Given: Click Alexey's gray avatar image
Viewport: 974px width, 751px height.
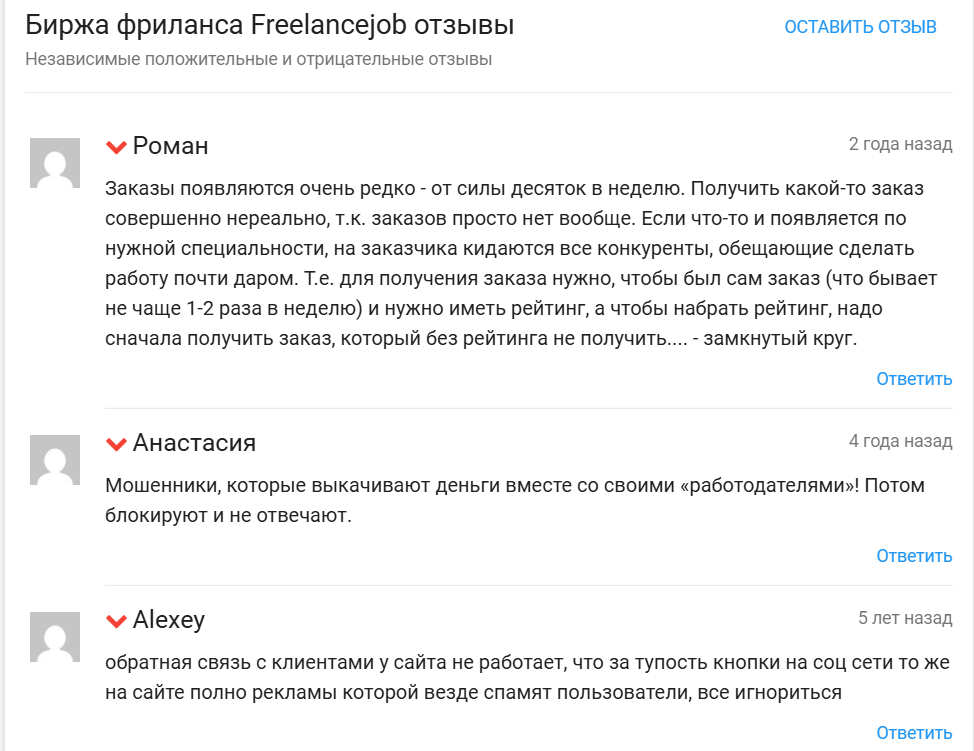Looking at the screenshot, I should tap(55, 637).
